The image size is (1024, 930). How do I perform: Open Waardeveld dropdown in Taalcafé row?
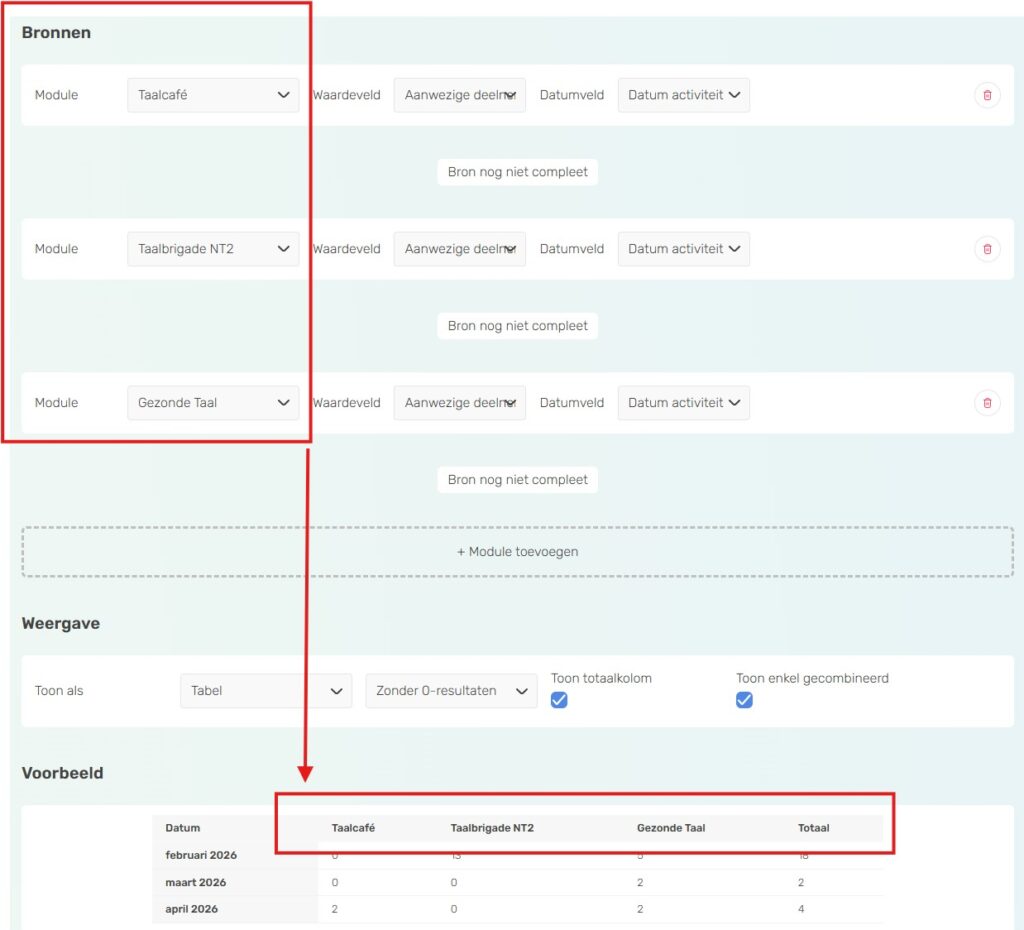coord(459,95)
